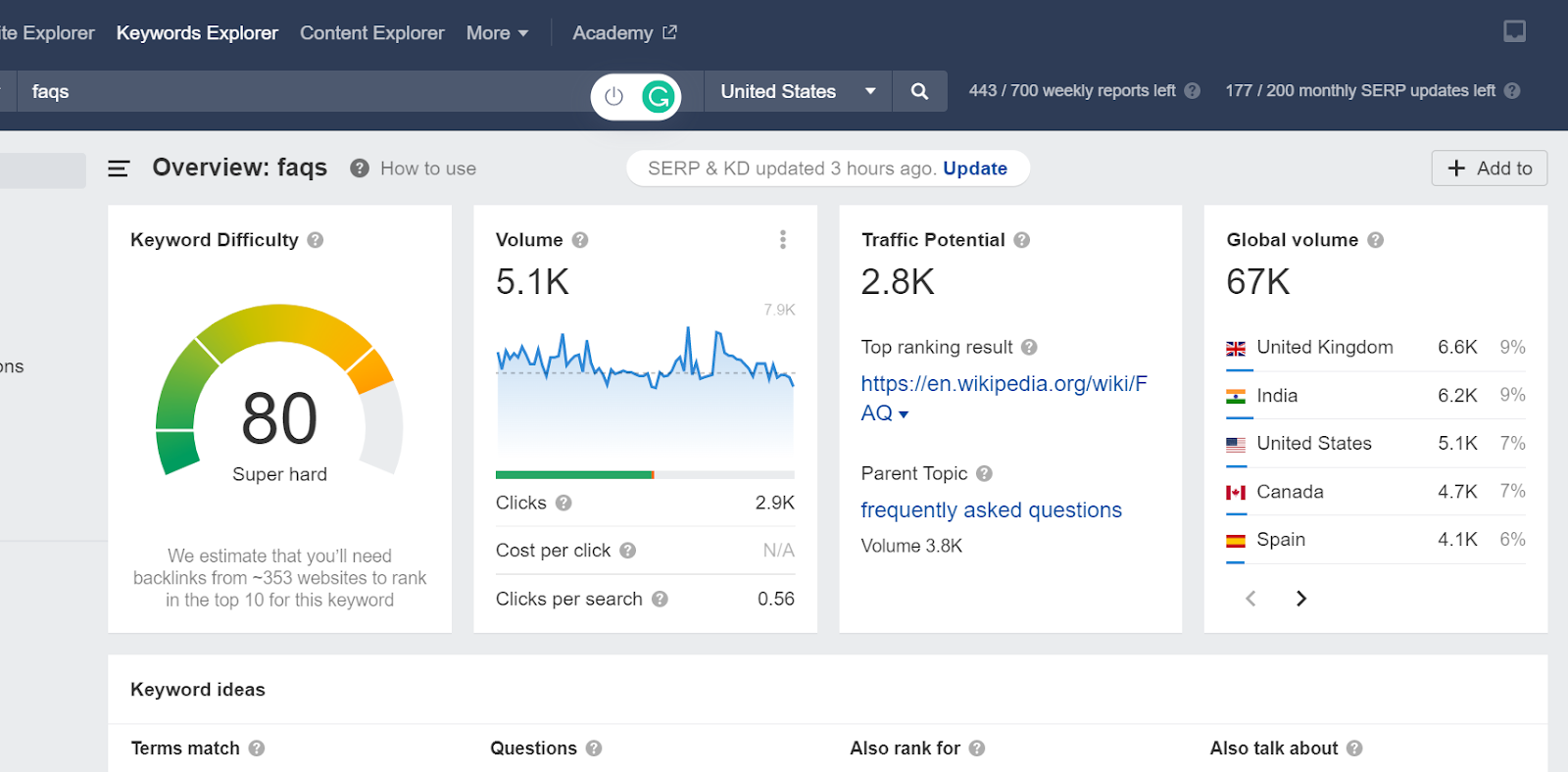This screenshot has height=772, width=1568.
Task: Click the Terms match help icon
Action: 257,748
